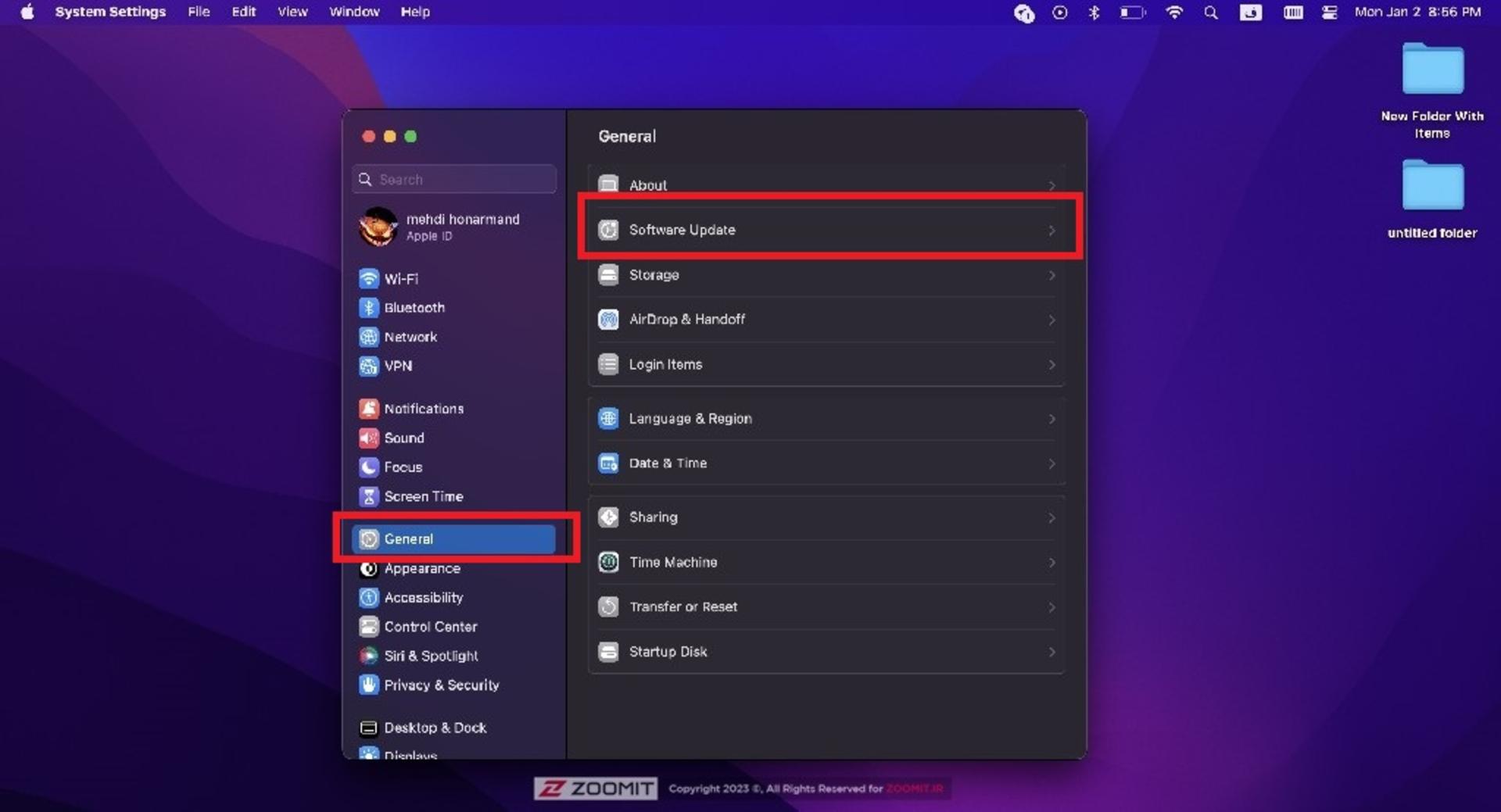Image resolution: width=1501 pixels, height=812 pixels.
Task: Expand the Software Update chevron
Action: point(1051,230)
